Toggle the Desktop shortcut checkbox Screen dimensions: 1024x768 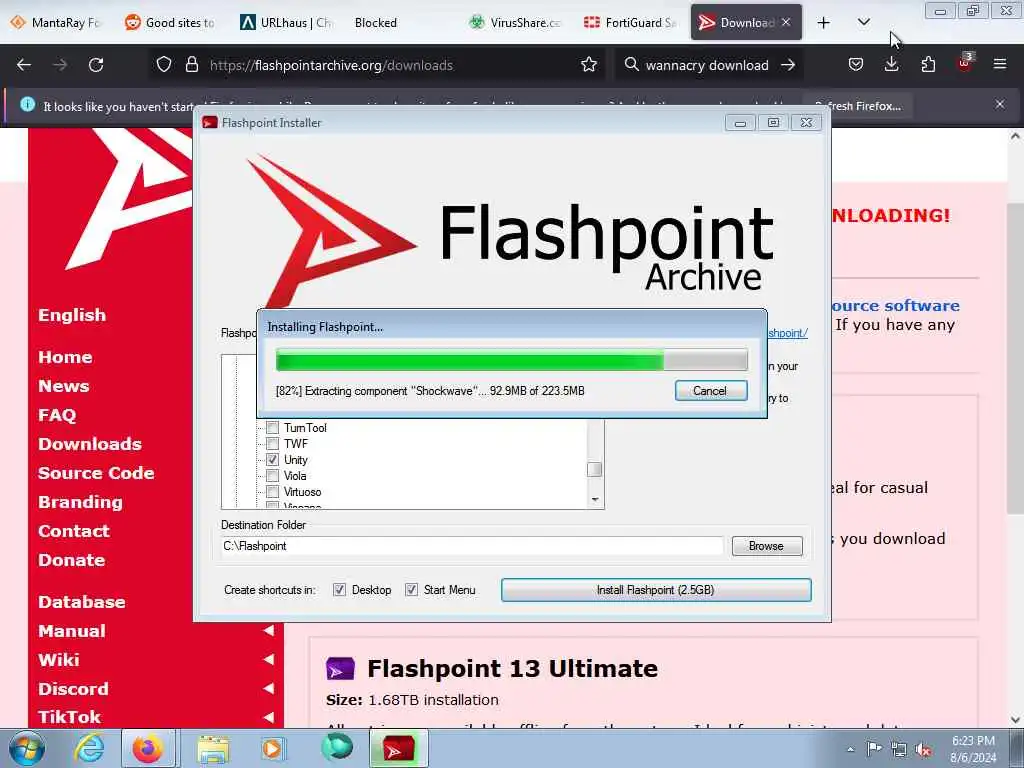[x=340, y=590]
